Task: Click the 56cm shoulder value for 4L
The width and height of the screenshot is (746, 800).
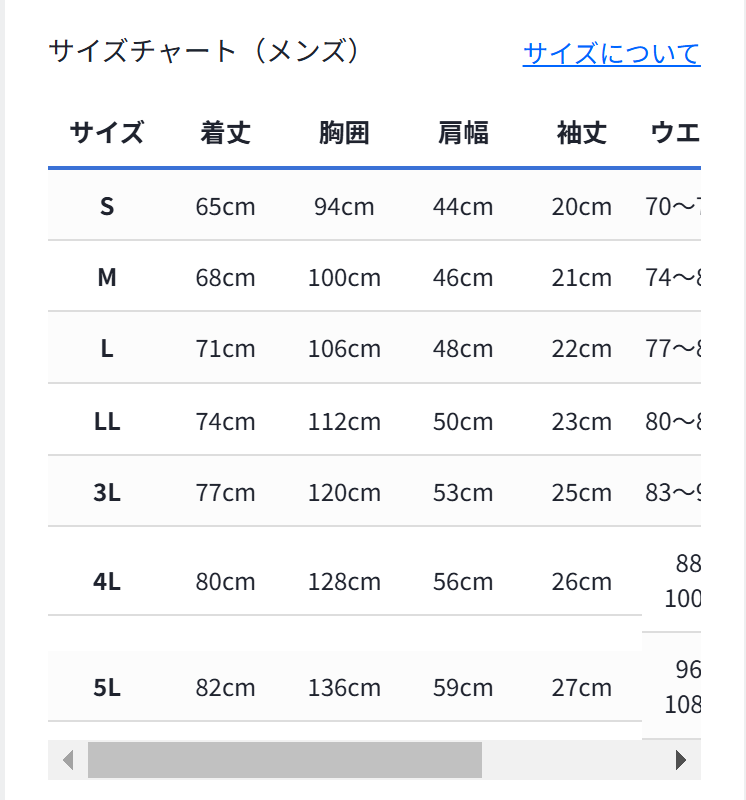Action: pyautogui.click(x=463, y=581)
